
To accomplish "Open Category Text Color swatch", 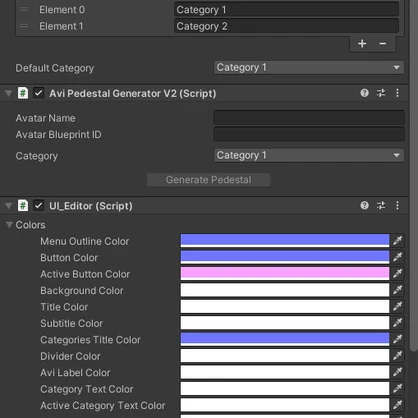I will point(285,388).
